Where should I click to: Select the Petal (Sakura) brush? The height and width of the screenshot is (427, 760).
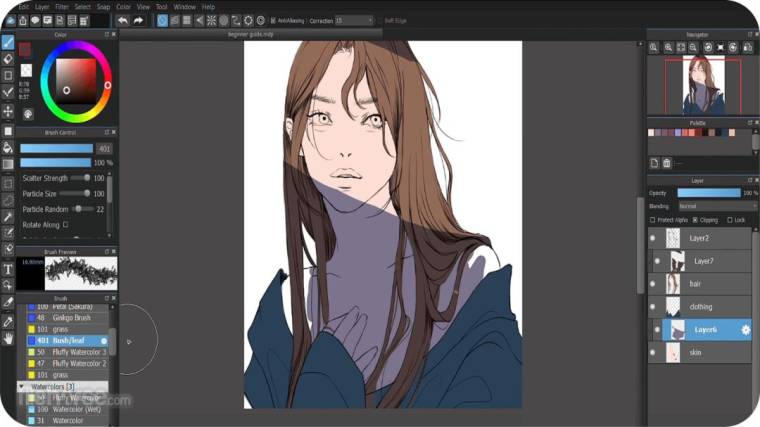(x=67, y=307)
